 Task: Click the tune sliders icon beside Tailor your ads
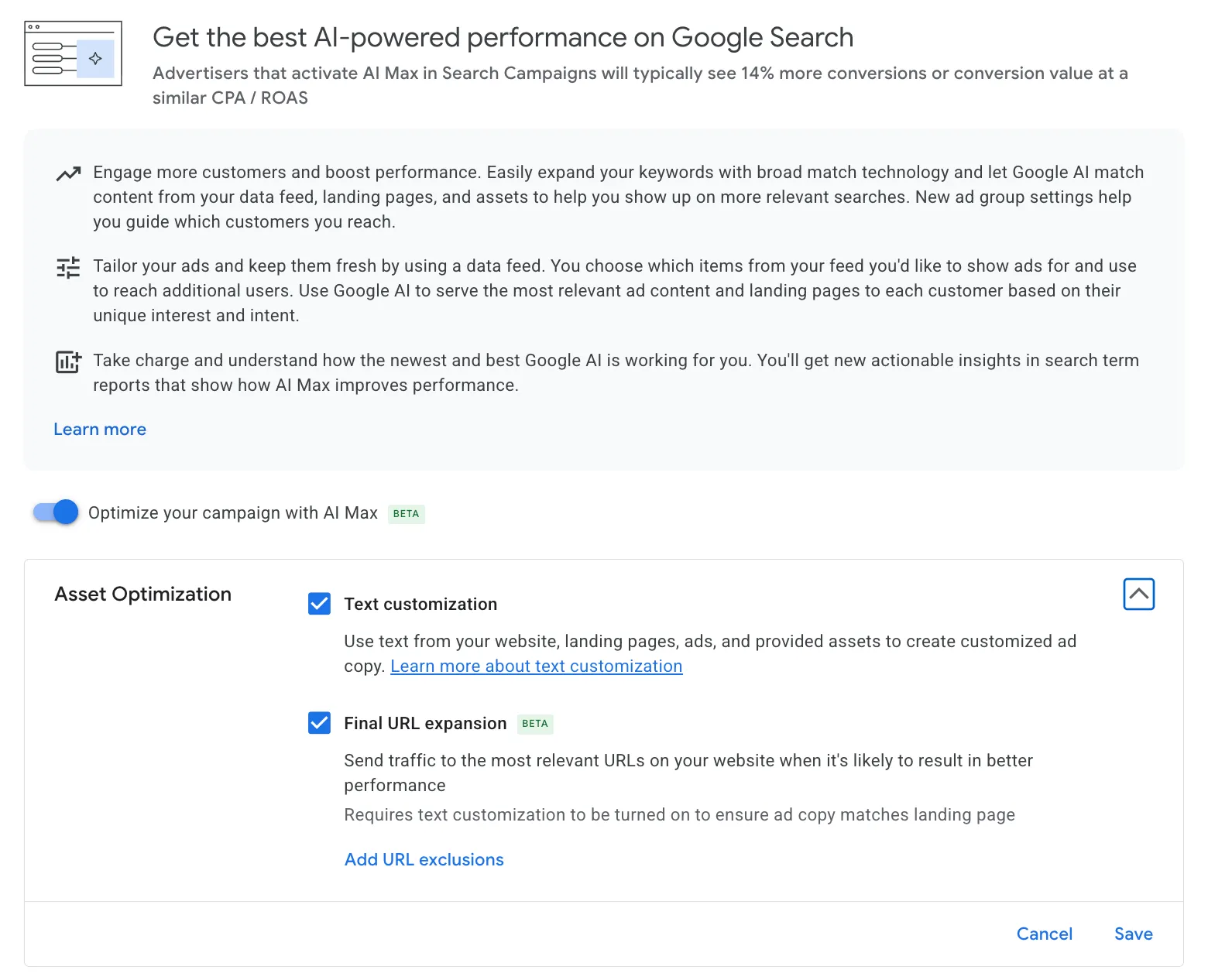pos(68,268)
